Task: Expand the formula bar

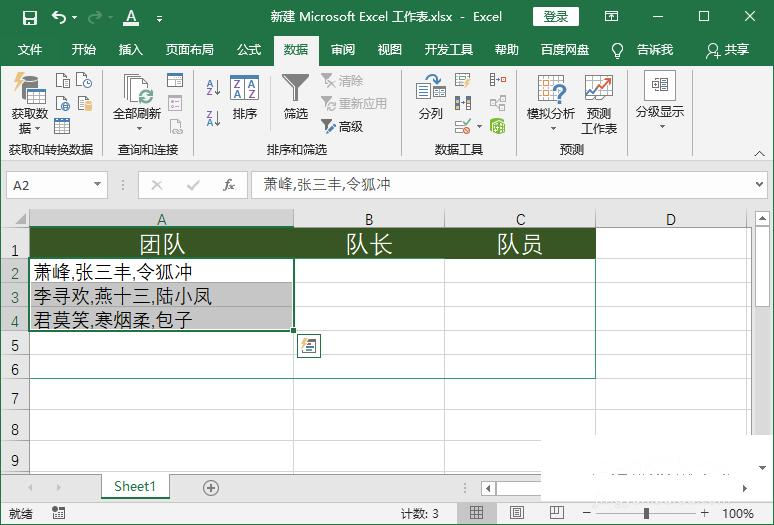Action: (759, 185)
